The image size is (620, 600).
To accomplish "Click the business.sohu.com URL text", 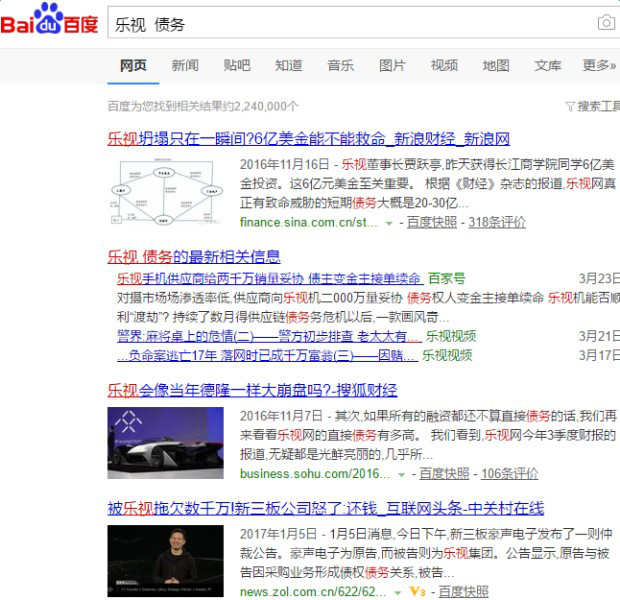I will point(315,473).
